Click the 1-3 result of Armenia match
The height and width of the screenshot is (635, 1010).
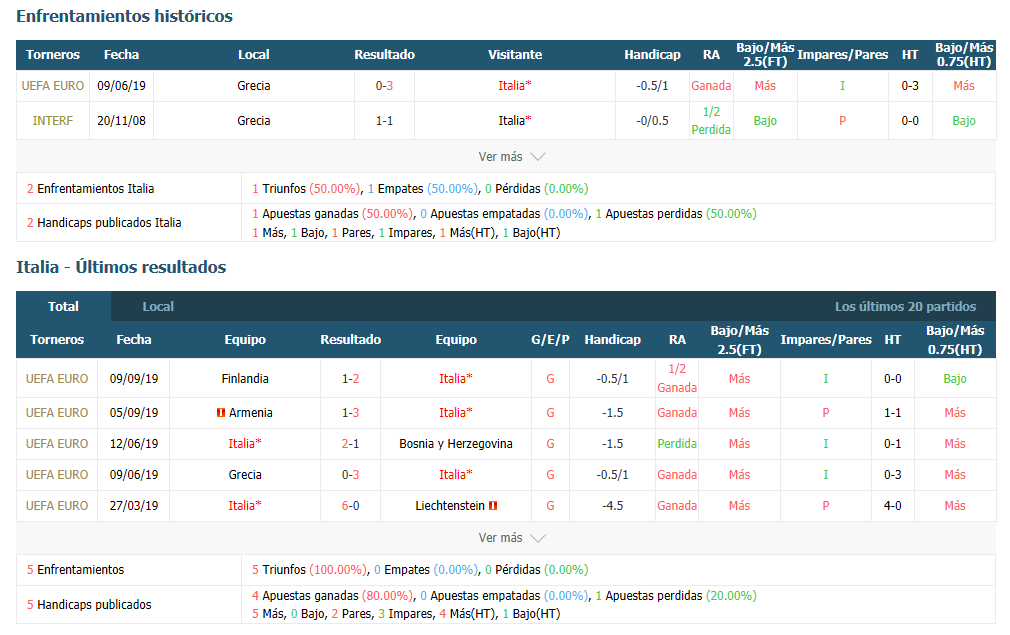click(350, 413)
